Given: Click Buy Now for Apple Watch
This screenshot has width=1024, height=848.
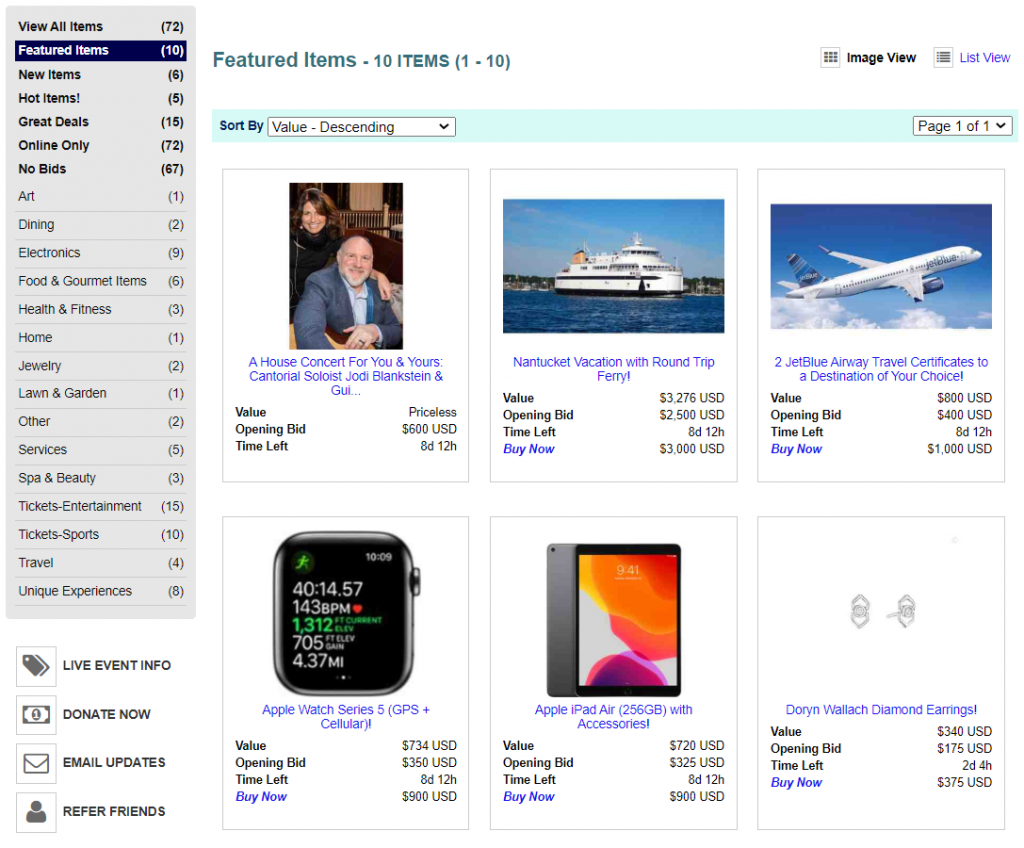Looking at the screenshot, I should point(261,796).
